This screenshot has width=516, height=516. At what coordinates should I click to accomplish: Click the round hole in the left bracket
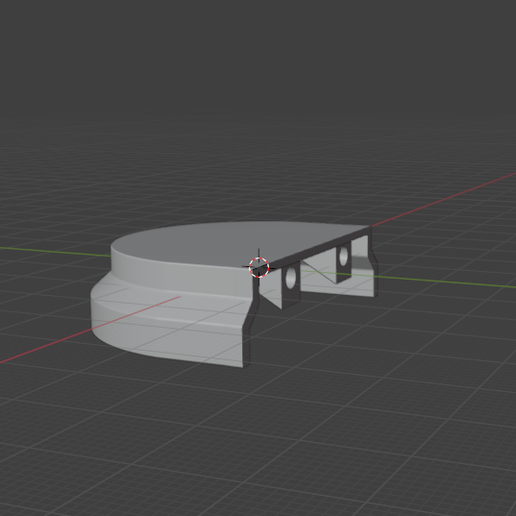(x=291, y=278)
